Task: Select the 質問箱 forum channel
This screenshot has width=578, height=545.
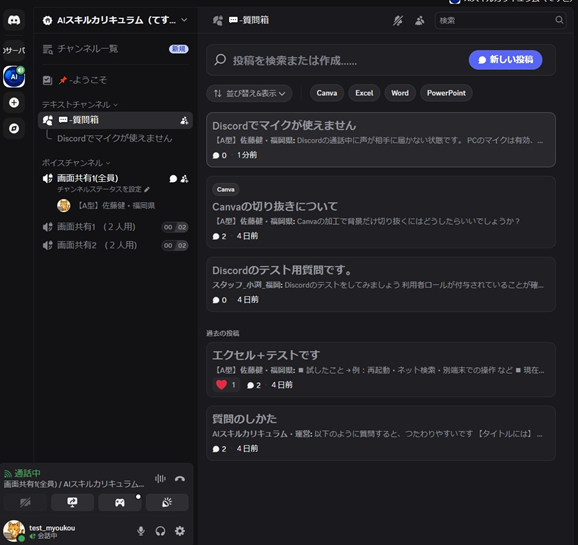Action: (x=115, y=120)
